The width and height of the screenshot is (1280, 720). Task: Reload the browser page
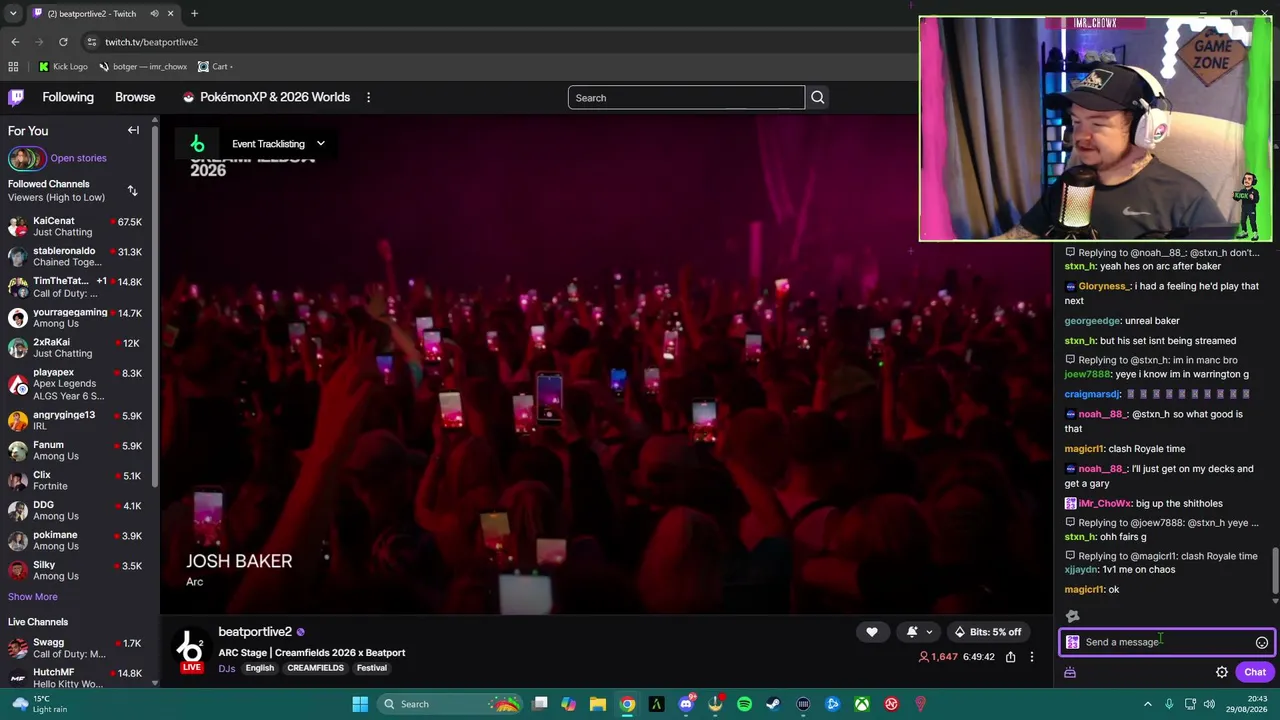63,42
